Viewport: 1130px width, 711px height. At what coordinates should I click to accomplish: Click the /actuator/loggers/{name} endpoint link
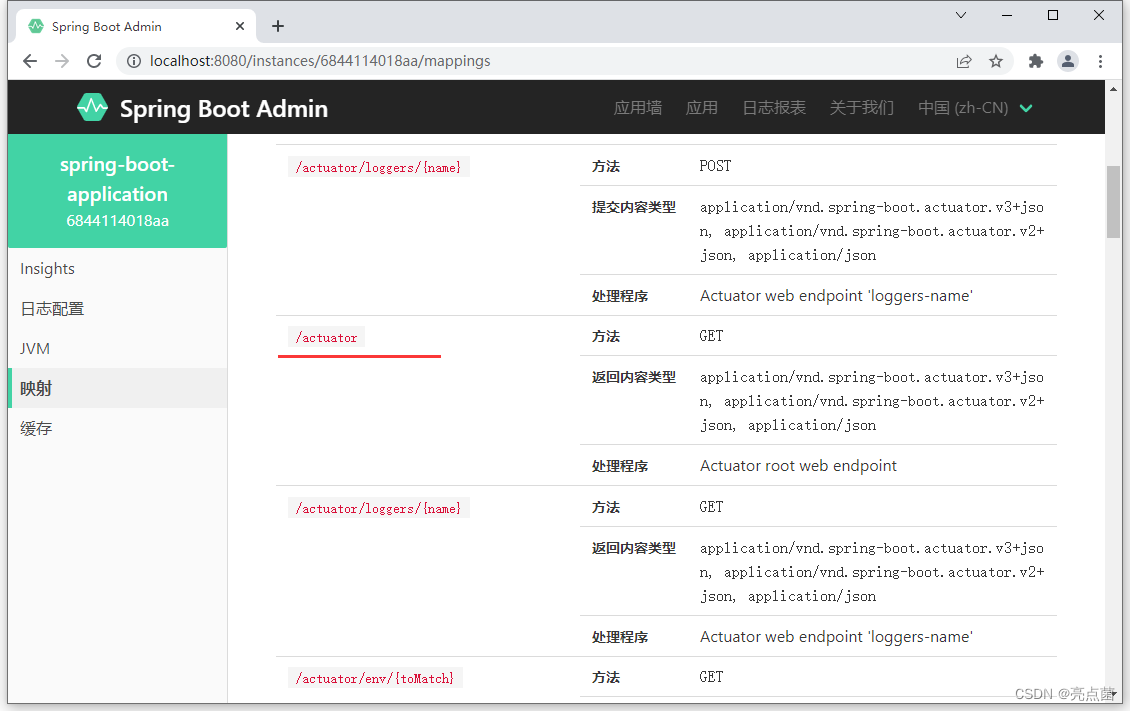[x=378, y=166]
